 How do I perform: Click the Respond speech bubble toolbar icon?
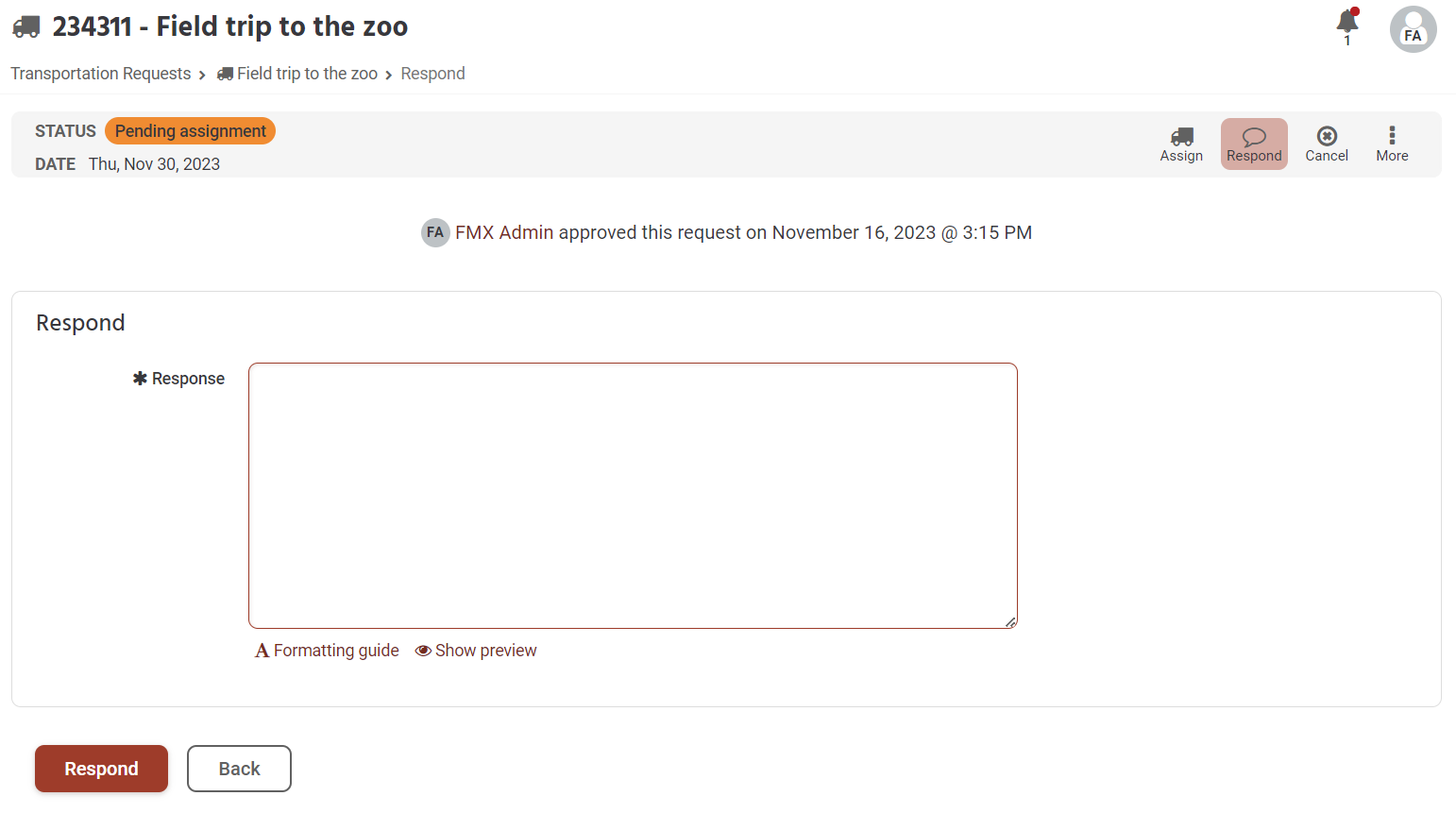[x=1254, y=137]
